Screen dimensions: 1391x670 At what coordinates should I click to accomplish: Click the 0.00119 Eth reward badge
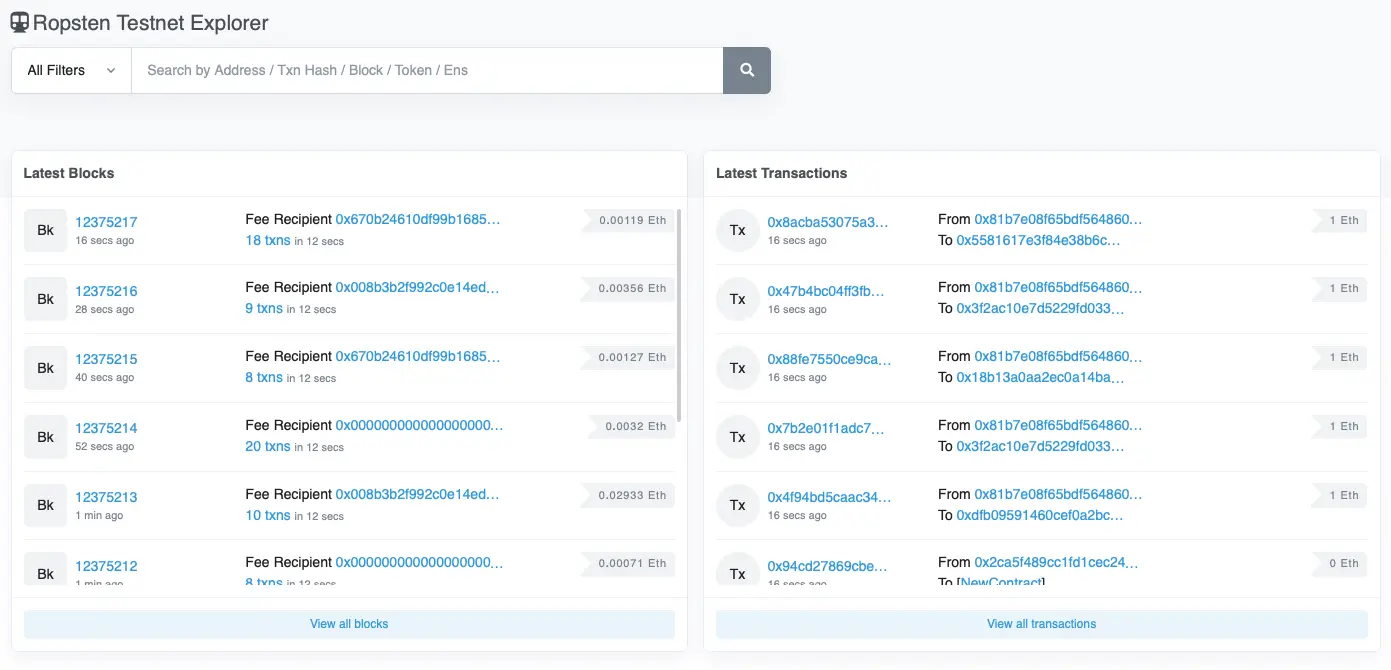click(628, 220)
